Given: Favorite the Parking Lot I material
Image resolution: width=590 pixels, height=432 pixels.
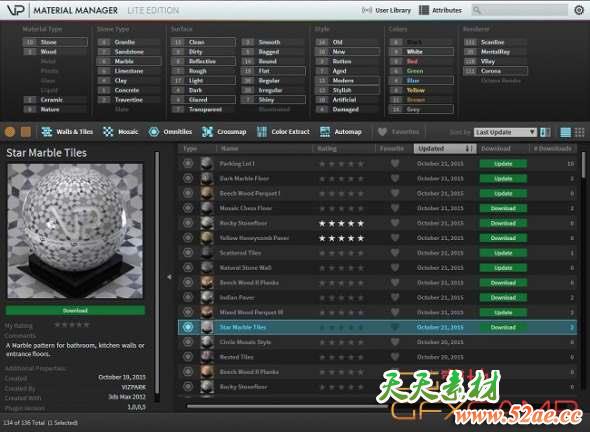Looking at the screenshot, I should [394, 164].
